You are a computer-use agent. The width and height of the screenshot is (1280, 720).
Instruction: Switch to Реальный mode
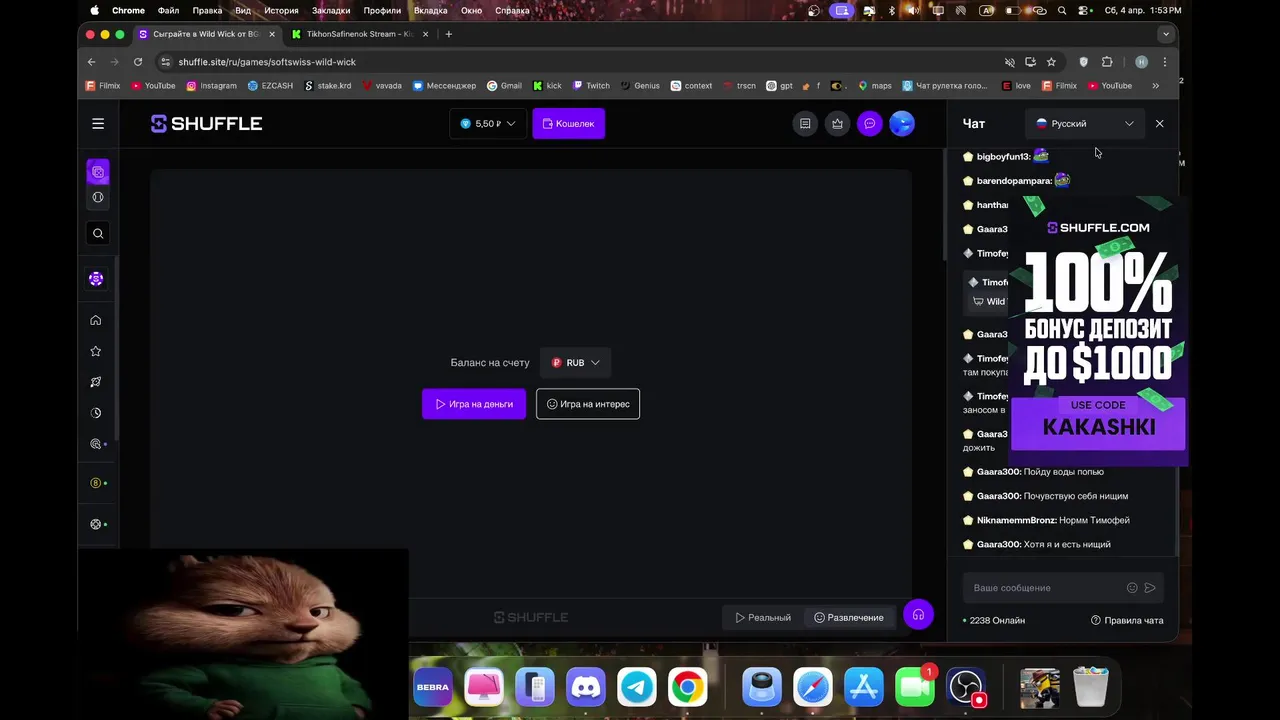point(763,617)
